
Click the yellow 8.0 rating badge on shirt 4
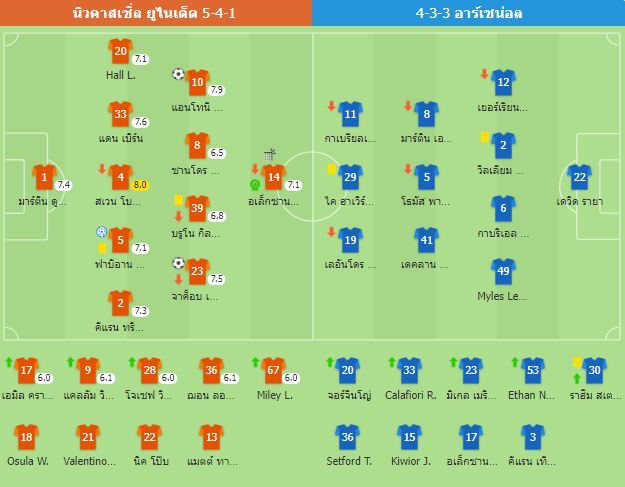[x=140, y=185]
